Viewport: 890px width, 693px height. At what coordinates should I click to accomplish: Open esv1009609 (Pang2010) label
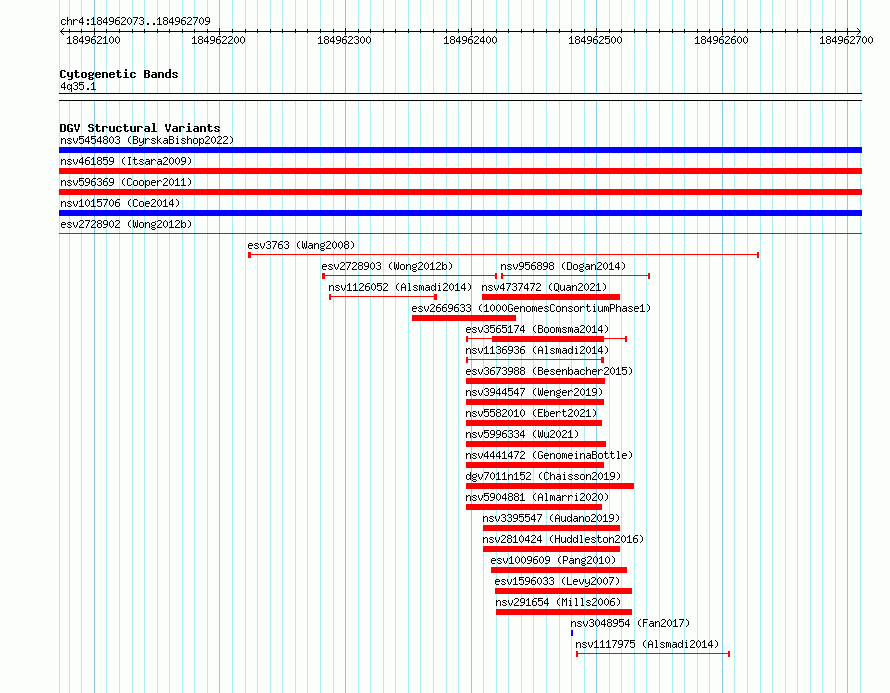pos(553,560)
